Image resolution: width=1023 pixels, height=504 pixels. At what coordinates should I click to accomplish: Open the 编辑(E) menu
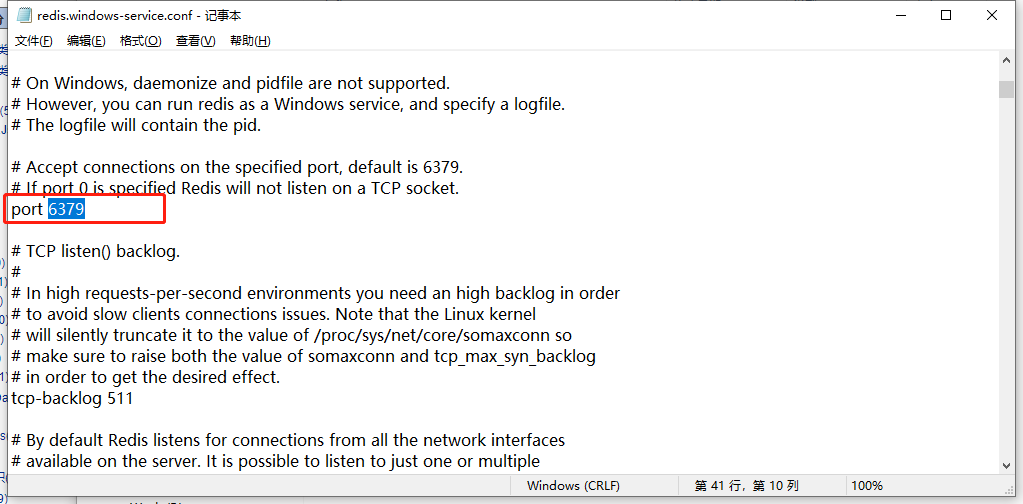(x=86, y=41)
